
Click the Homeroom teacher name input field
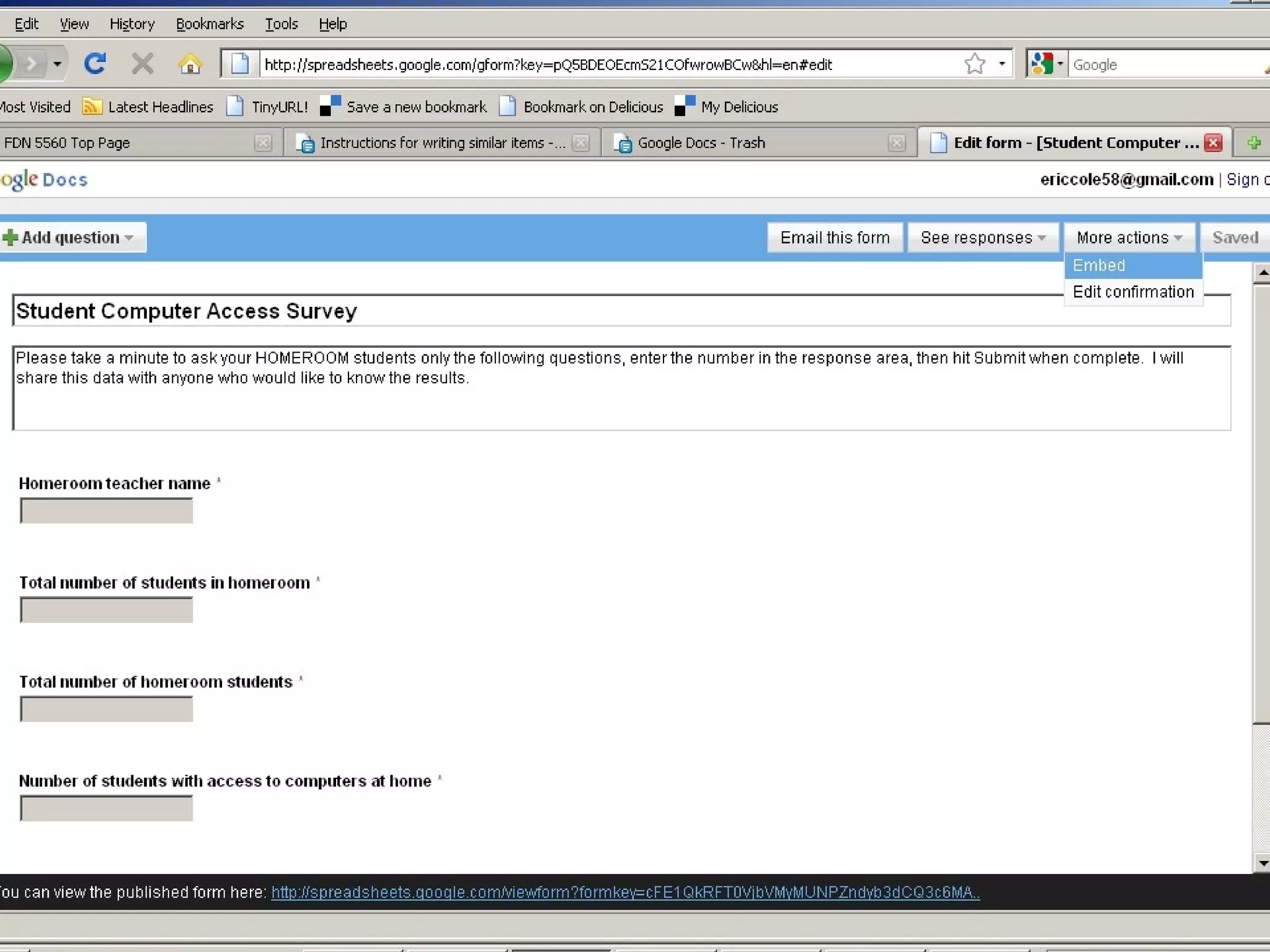click(x=107, y=511)
